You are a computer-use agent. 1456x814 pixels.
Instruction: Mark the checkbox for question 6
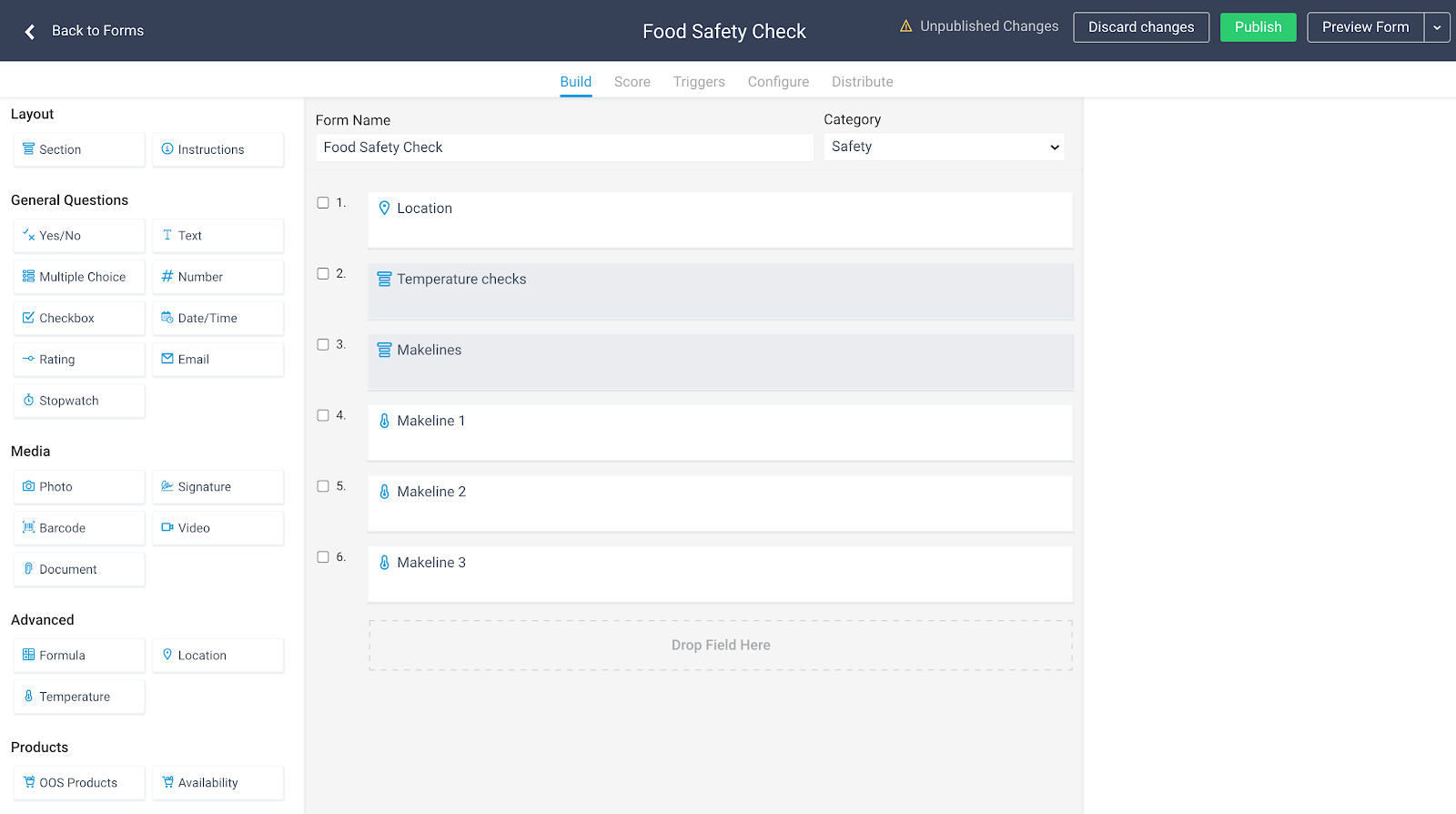coord(323,557)
